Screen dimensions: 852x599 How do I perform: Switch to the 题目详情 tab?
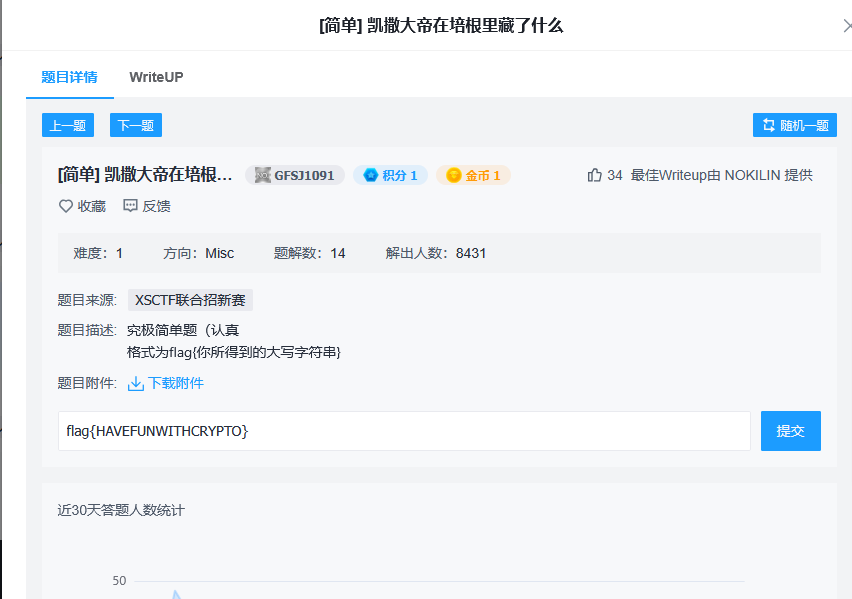(x=70, y=77)
